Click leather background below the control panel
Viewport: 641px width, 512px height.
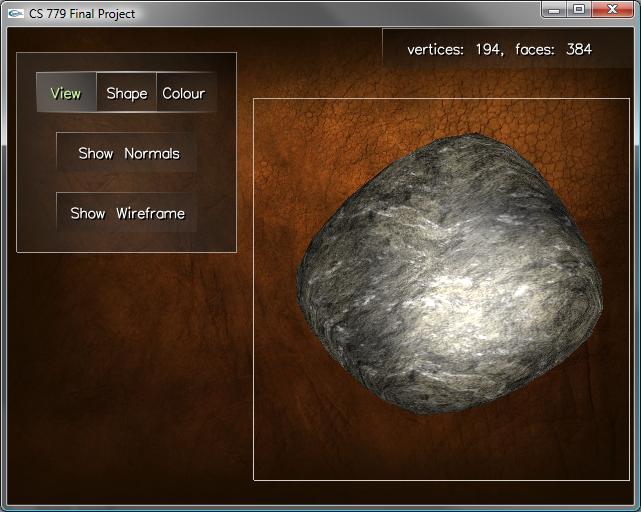(120, 380)
